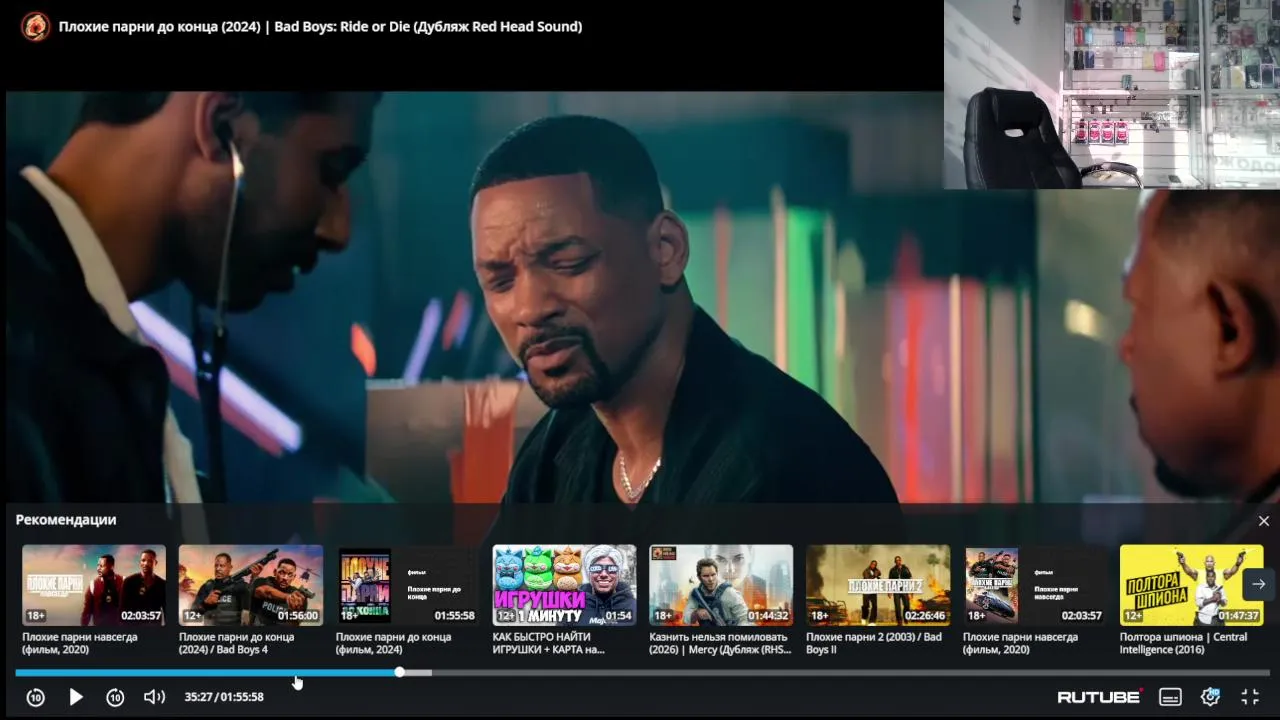Click title text Казнить нельзя помиловать (2026) | Mercy
The width and height of the screenshot is (1280, 720).
(x=721, y=643)
